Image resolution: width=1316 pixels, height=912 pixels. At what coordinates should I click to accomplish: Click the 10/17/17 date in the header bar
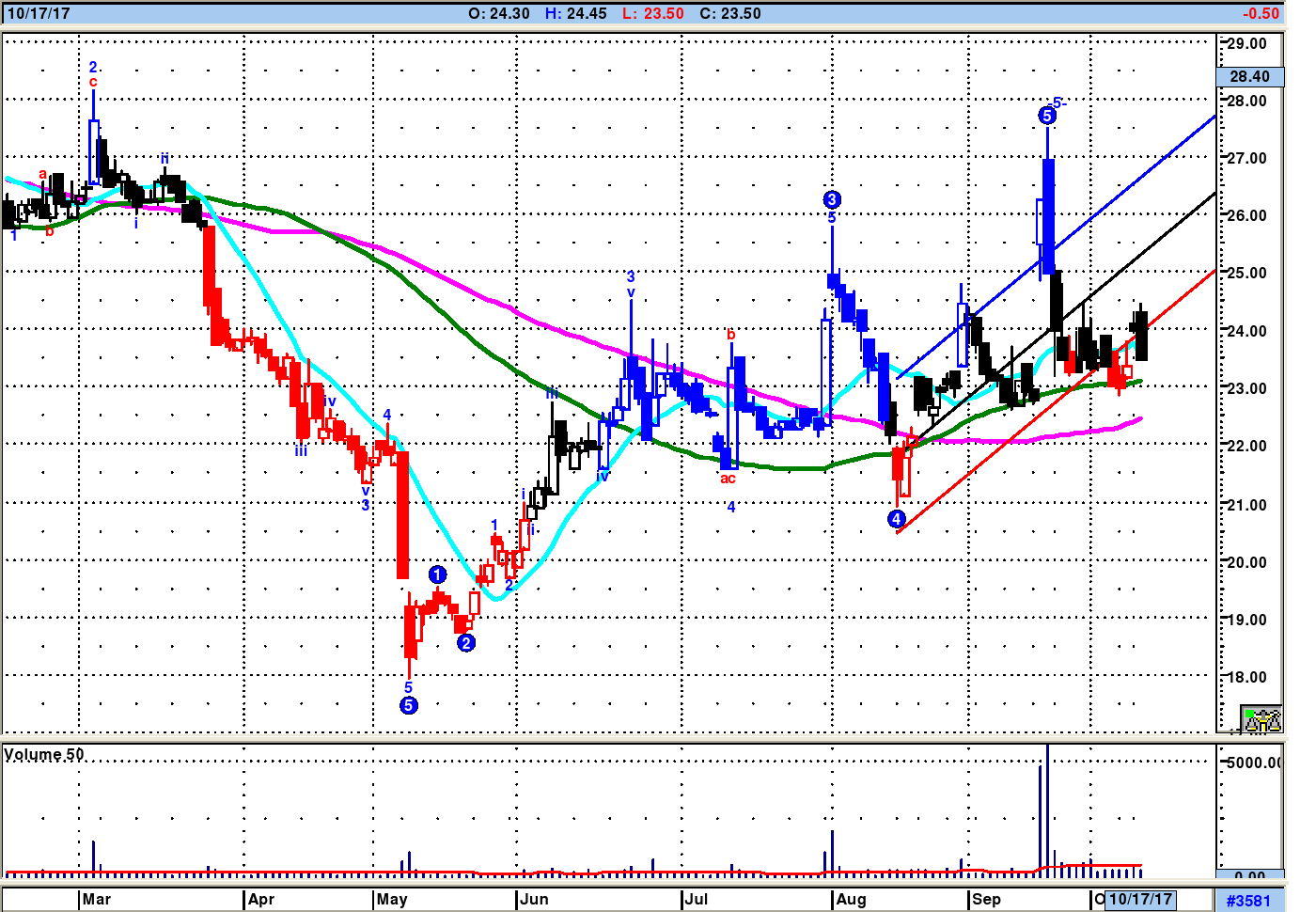point(39,13)
